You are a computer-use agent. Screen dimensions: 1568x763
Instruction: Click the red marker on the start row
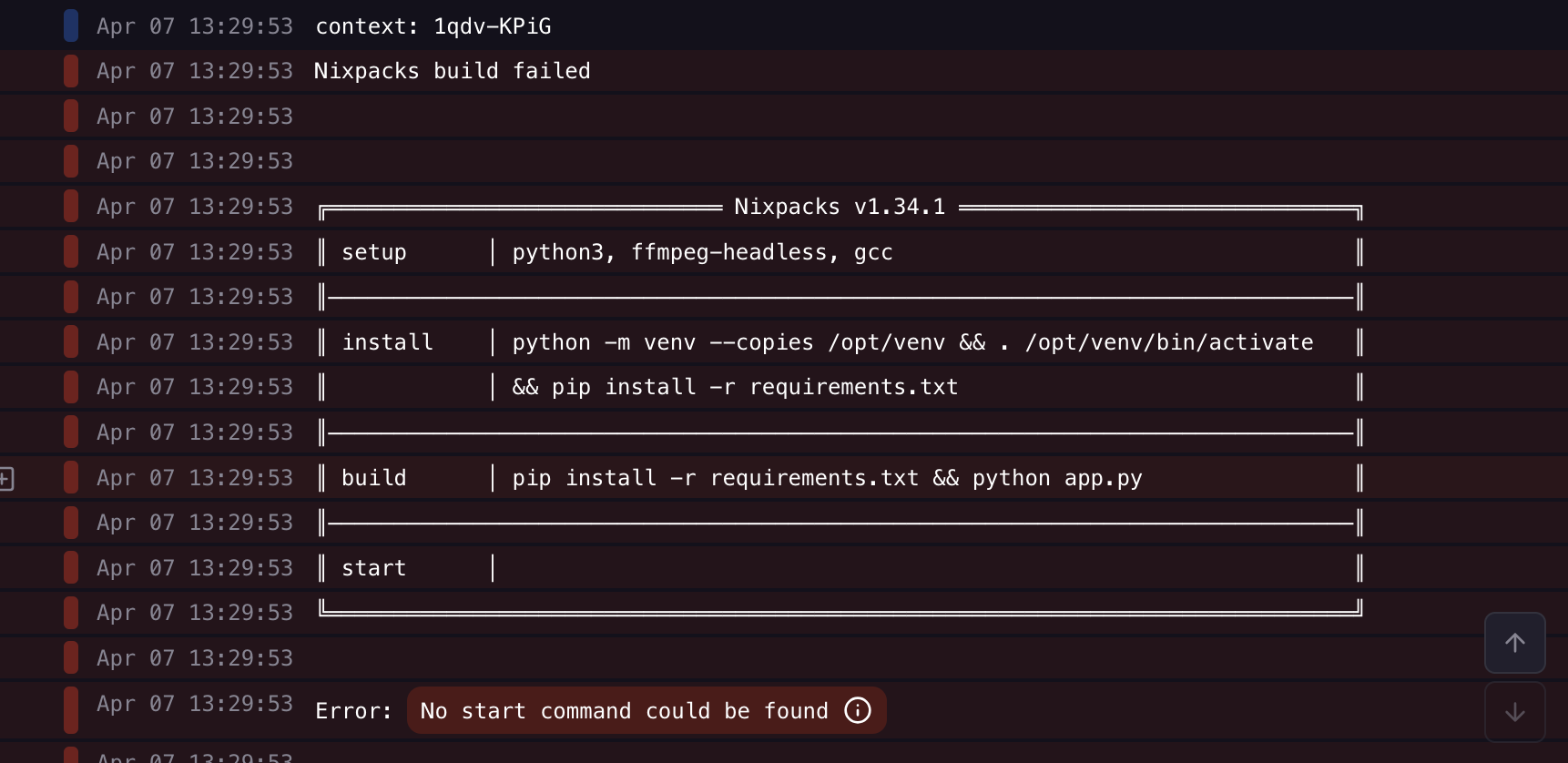tap(71, 568)
